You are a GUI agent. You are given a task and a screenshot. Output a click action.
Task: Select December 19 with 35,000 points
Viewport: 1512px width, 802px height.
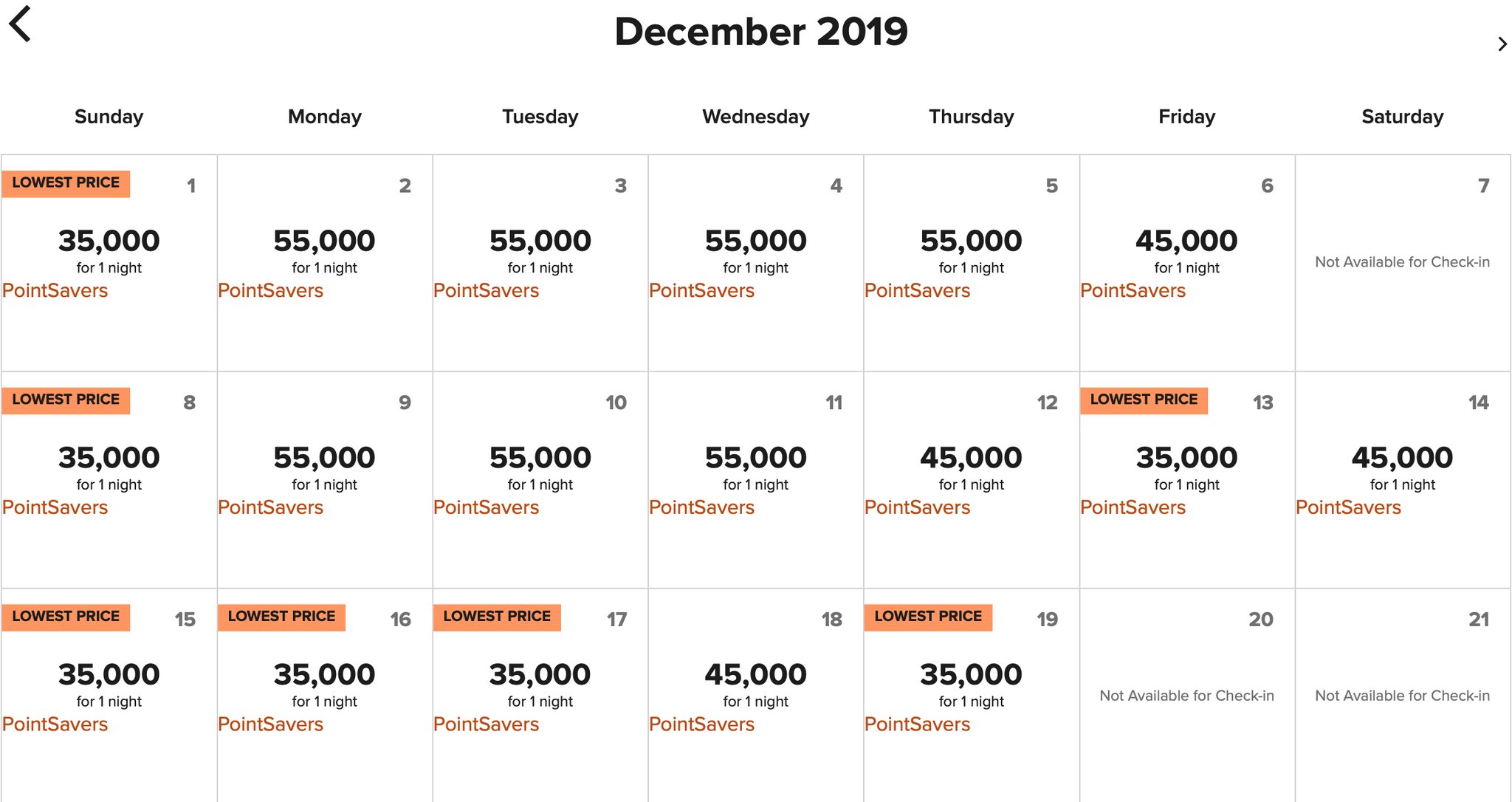click(971, 674)
